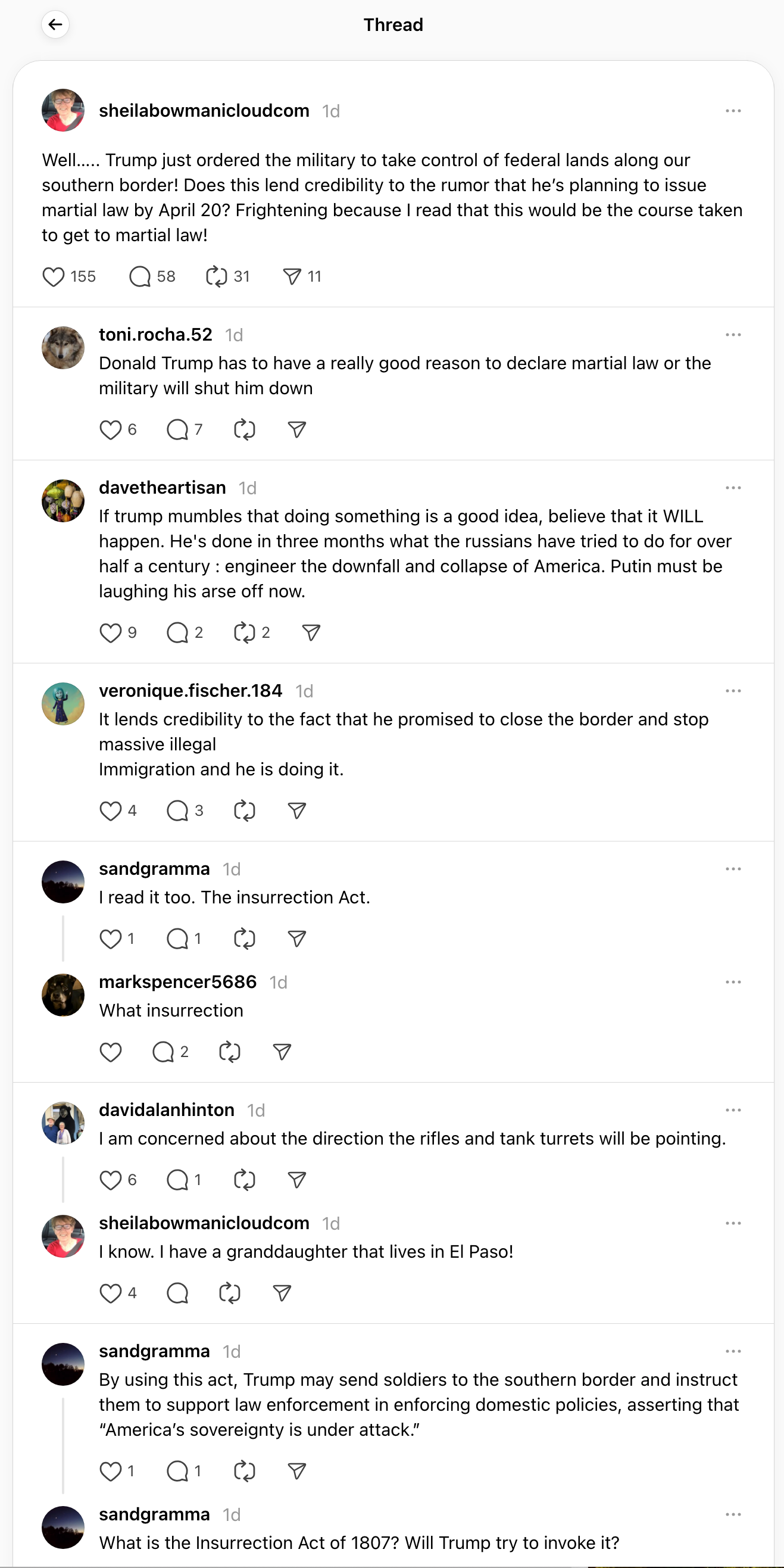
Task: Open replies on the main post
Action: pos(140,277)
